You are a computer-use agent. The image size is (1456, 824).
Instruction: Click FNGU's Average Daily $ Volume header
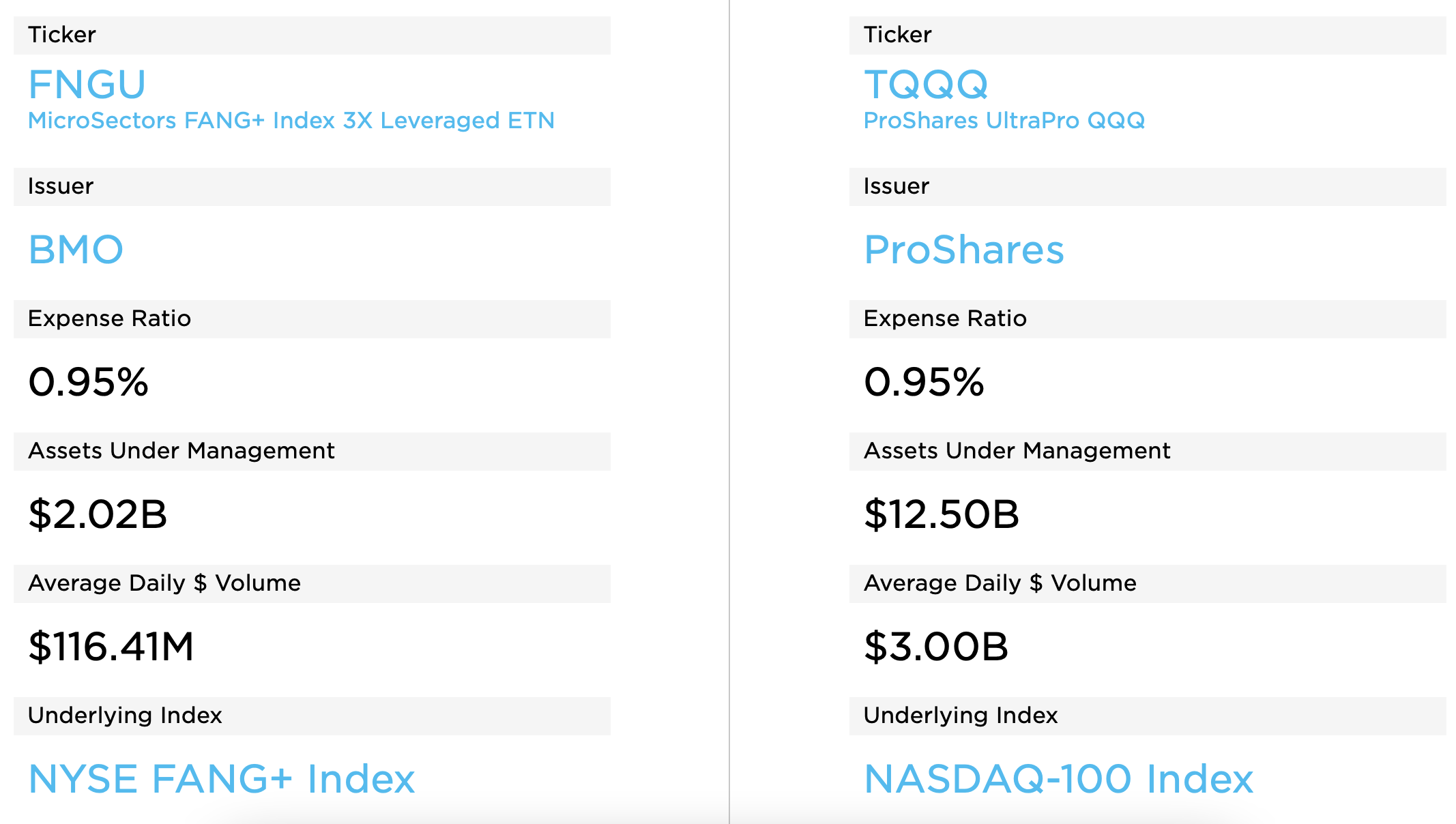point(164,583)
